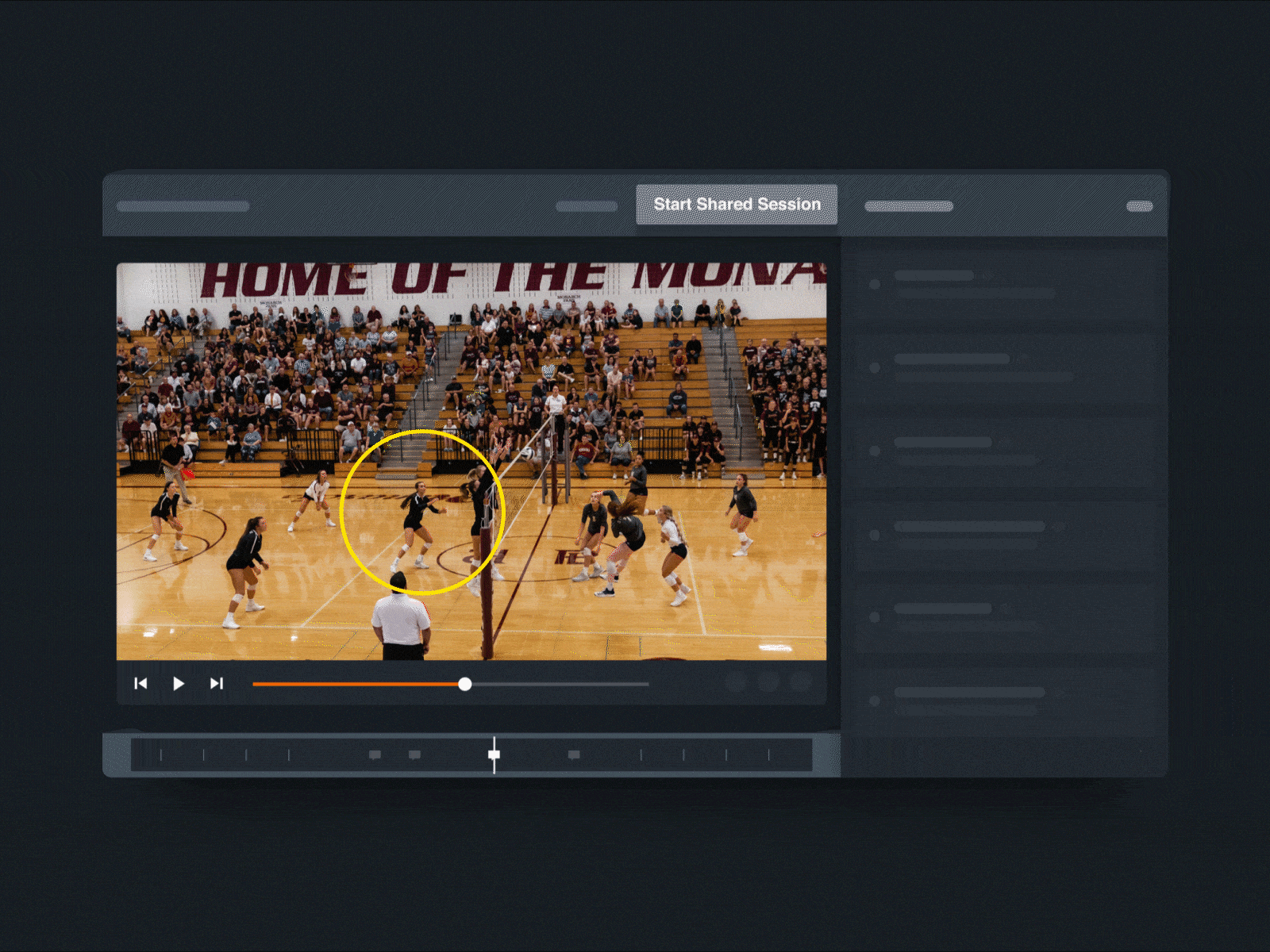Screen dimensions: 1270x952
Task: Skip to the previous clip
Action: pos(140,683)
